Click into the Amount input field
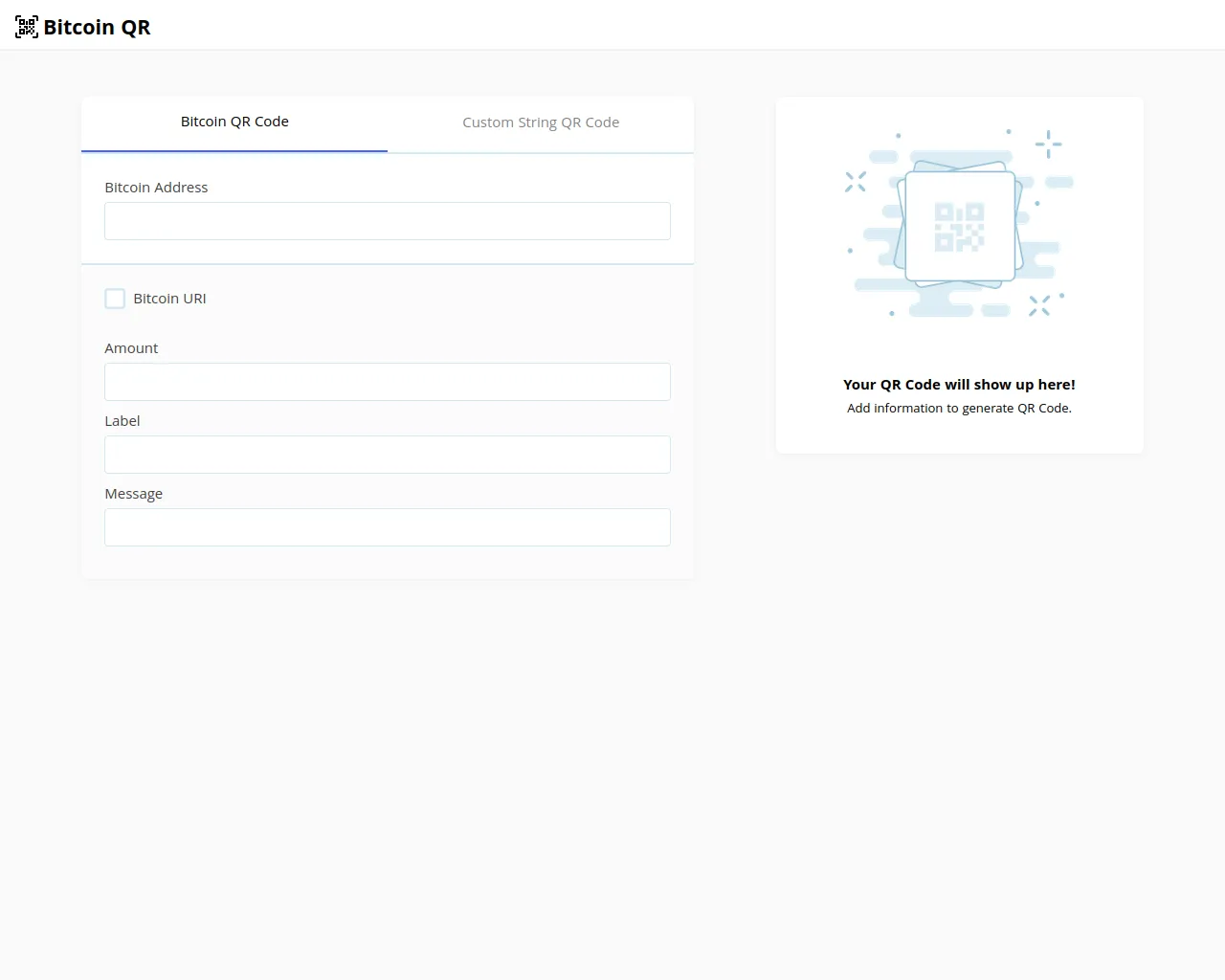The height and width of the screenshot is (980, 1225). [388, 382]
